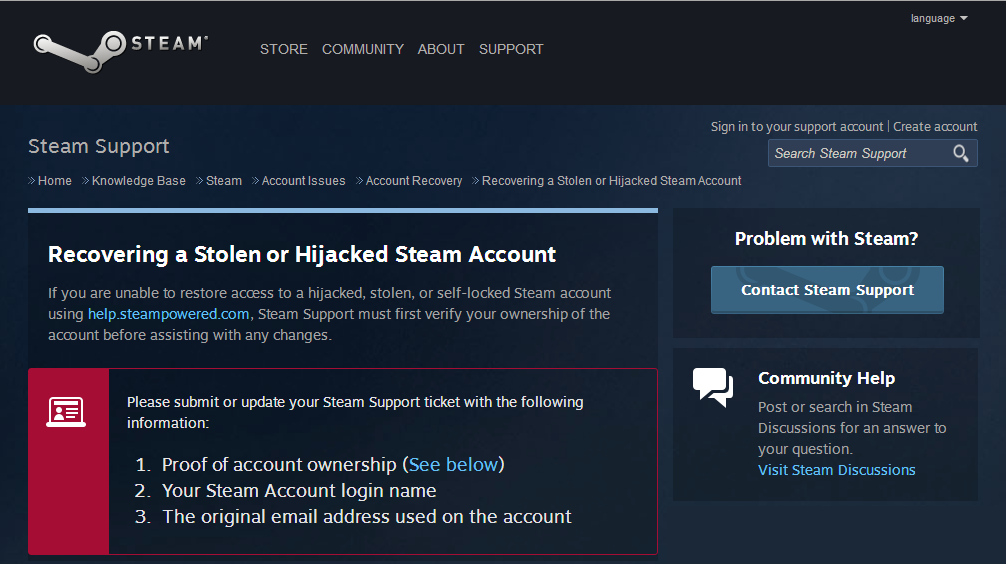Go to the Home breadcrumb
Image resolution: width=1006 pixels, height=564 pixels.
tap(55, 181)
